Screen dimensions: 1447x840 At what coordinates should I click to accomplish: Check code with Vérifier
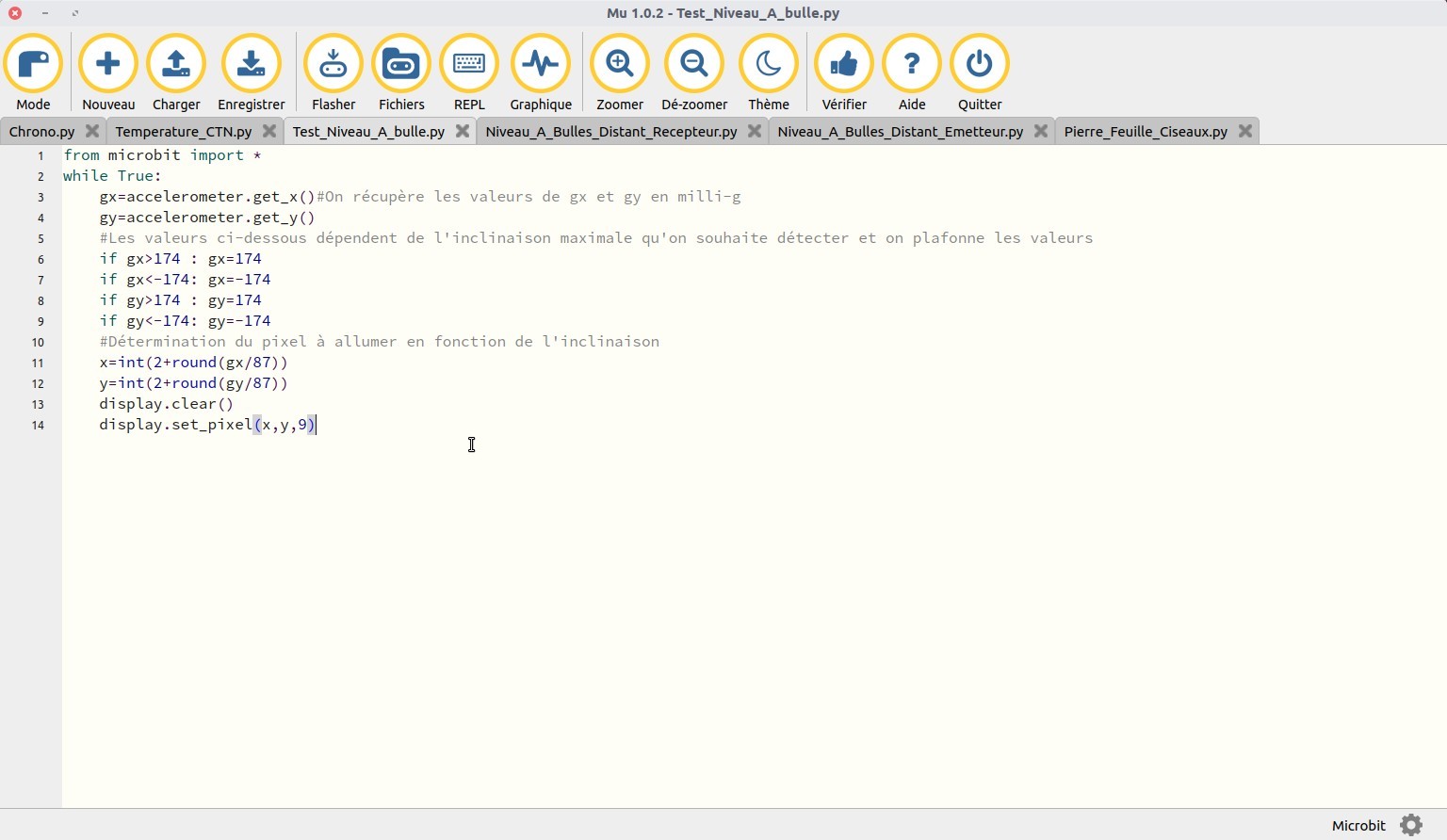tap(844, 65)
